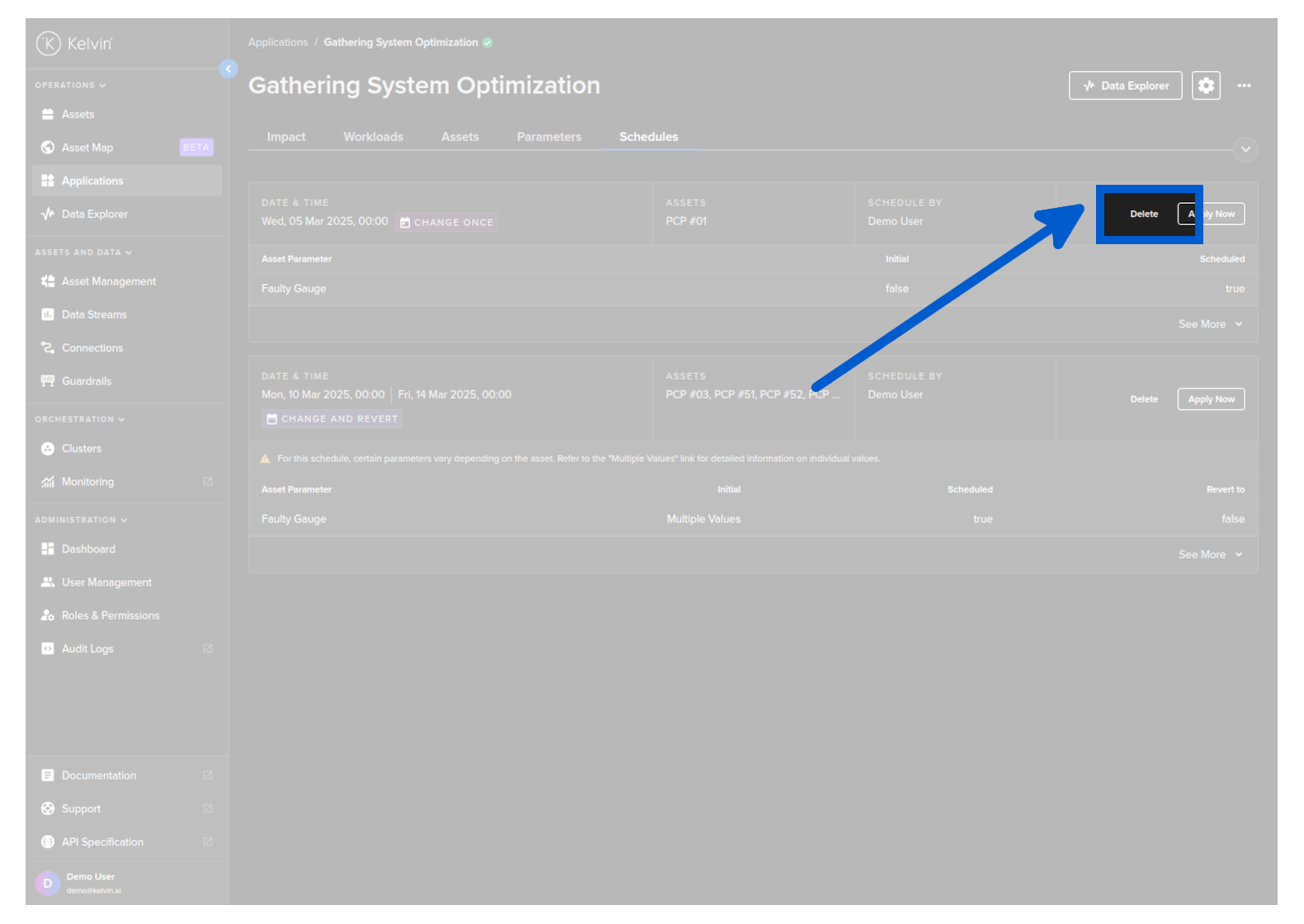Screen dimensions: 1304x924
Task: Open Guardrails in the sidebar
Action: click(87, 381)
